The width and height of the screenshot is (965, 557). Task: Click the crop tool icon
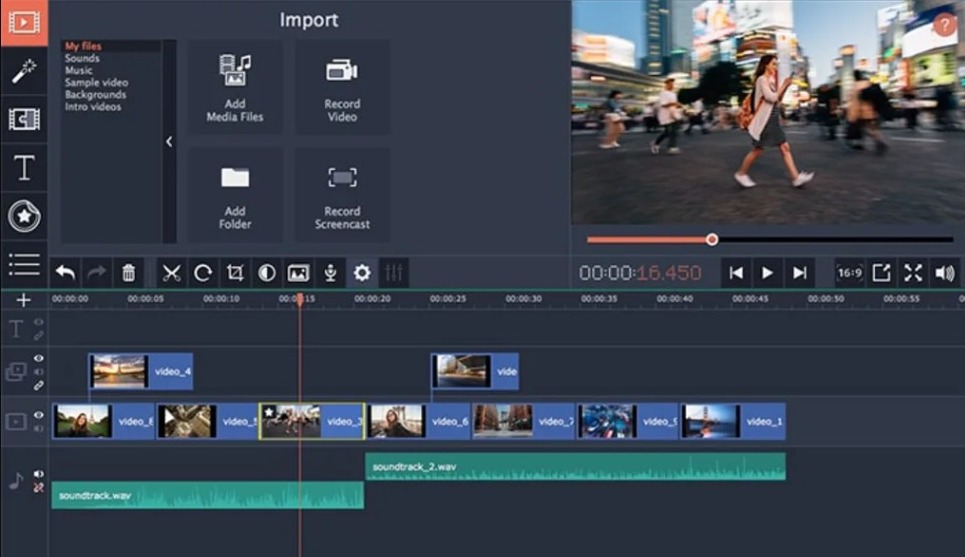point(235,272)
